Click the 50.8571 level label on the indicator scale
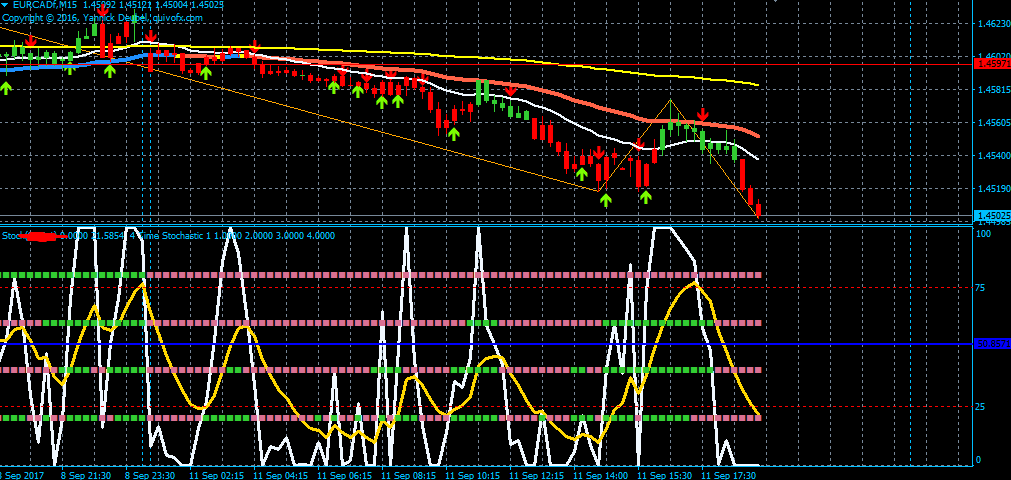The width and height of the screenshot is (1011, 480). [992, 345]
